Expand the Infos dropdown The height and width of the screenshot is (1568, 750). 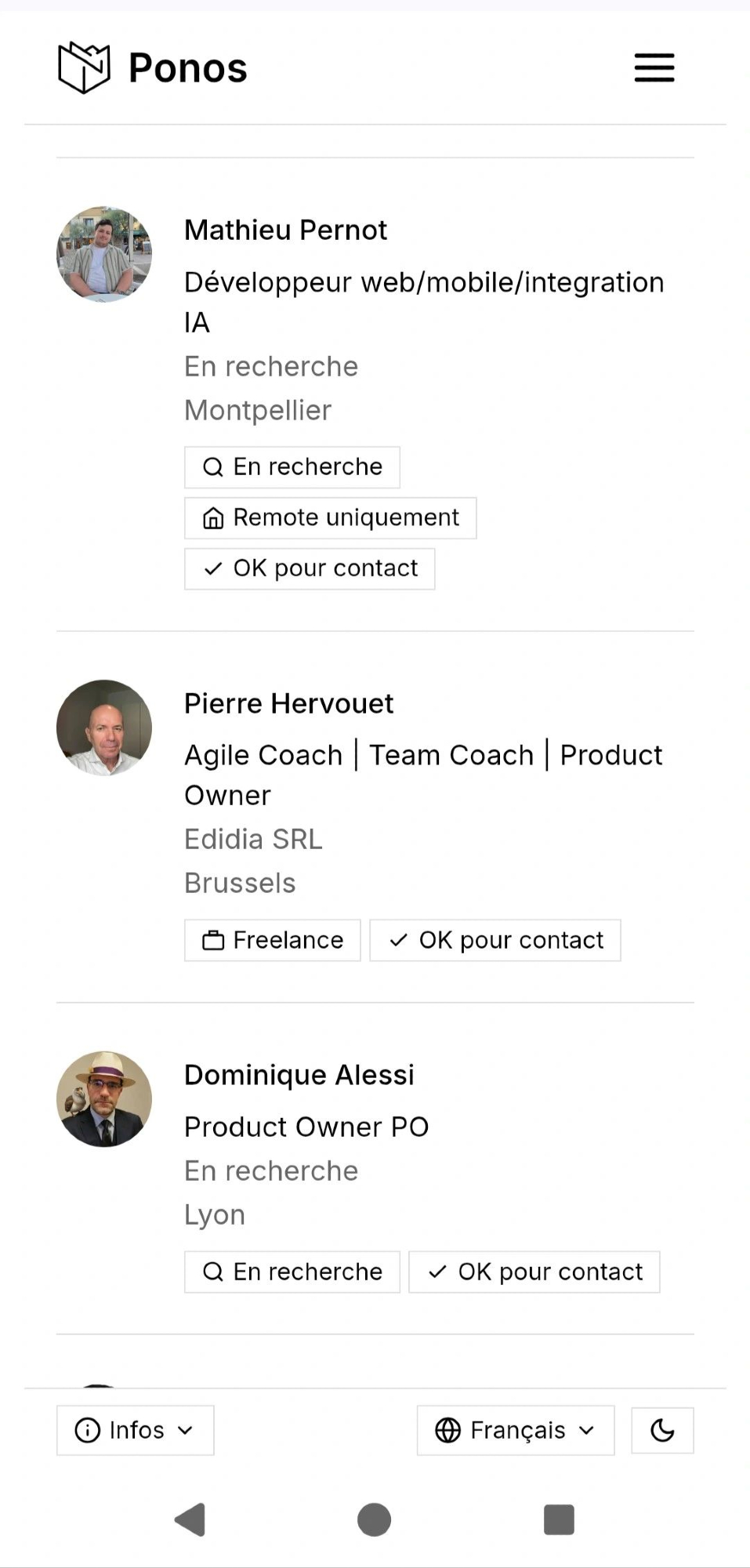(135, 1431)
